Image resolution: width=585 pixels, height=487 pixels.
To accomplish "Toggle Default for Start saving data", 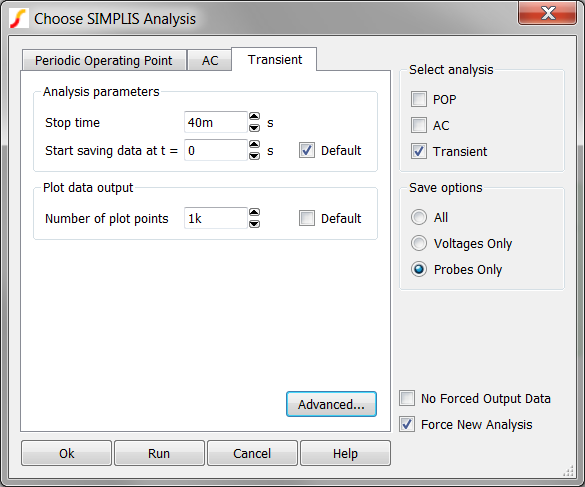I will pos(307,150).
